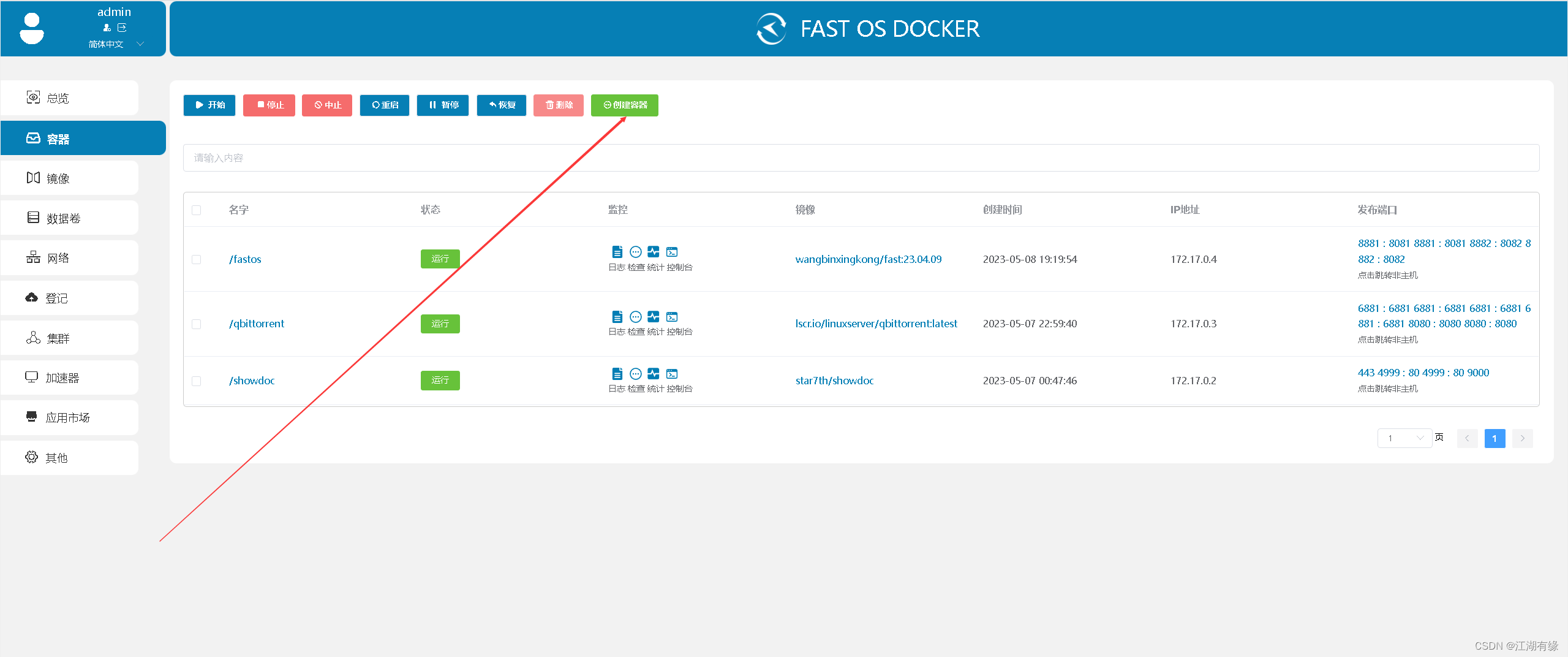Check the /showdoc row checkbox
Image resolution: width=1568 pixels, height=657 pixels.
[197, 381]
